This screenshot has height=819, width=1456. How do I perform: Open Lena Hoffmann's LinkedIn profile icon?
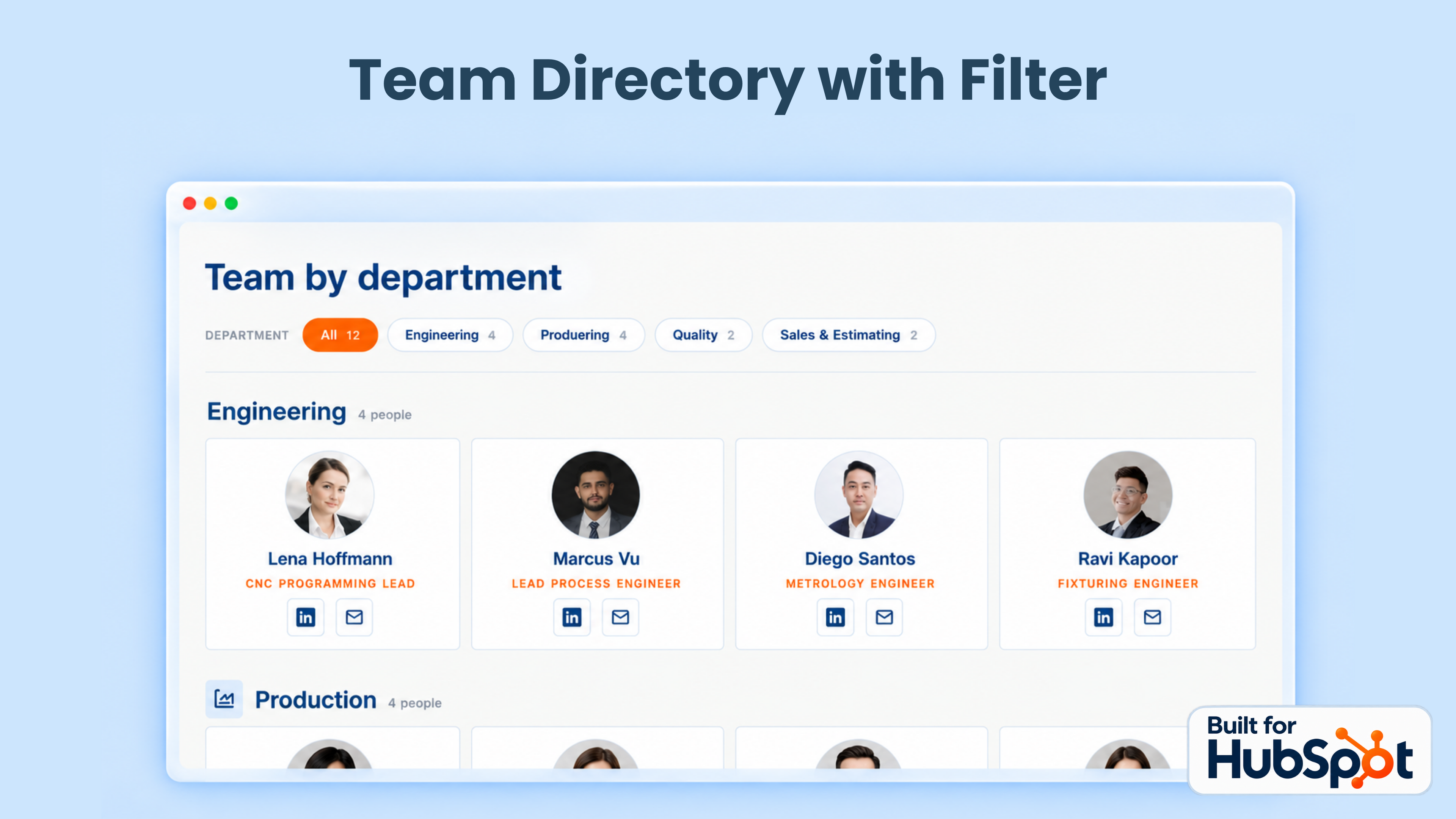pos(305,617)
